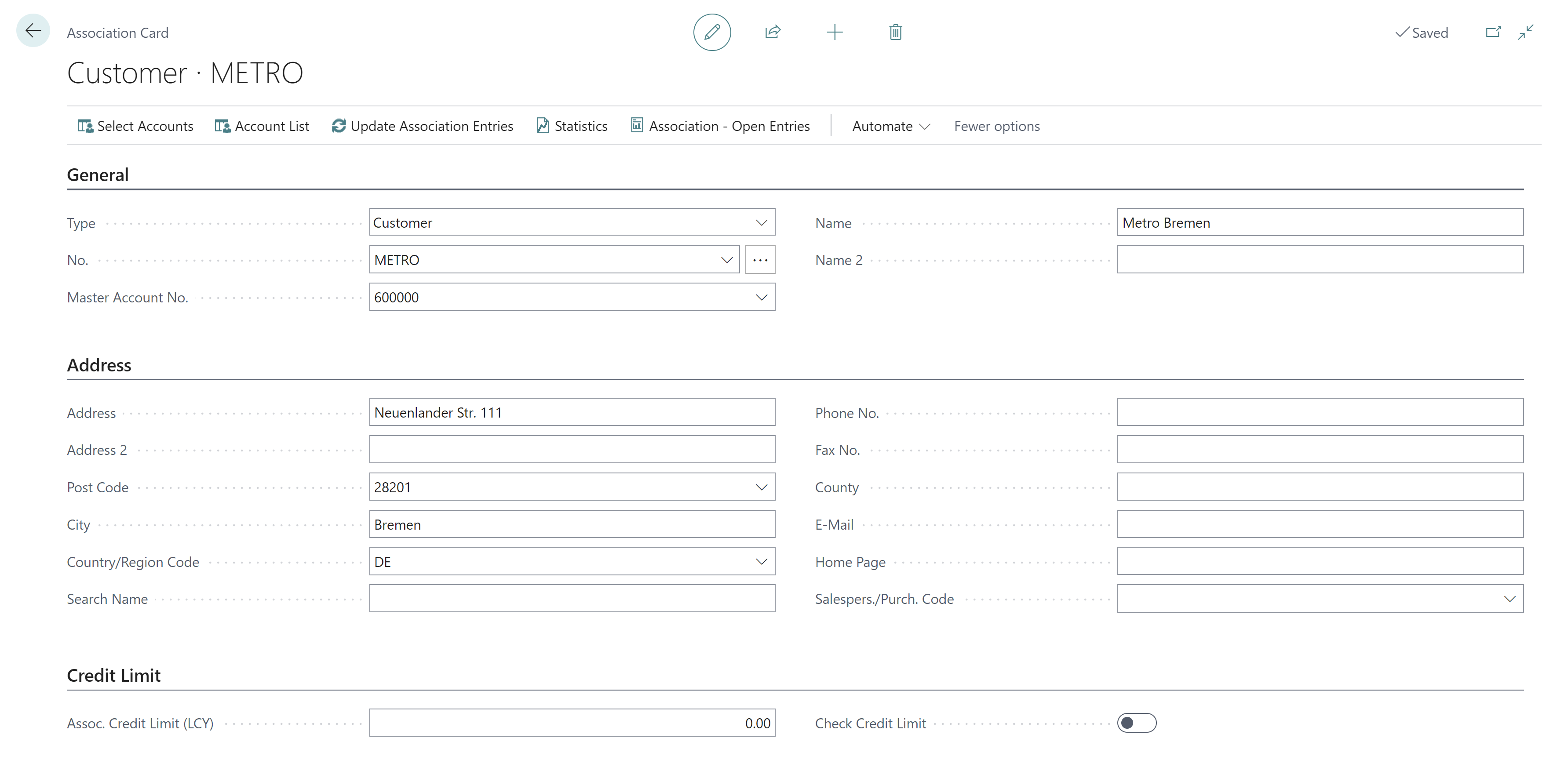This screenshot has height=767, width=1568.
Task: Toggle the Check Credit Limit switch
Action: coord(1137,723)
